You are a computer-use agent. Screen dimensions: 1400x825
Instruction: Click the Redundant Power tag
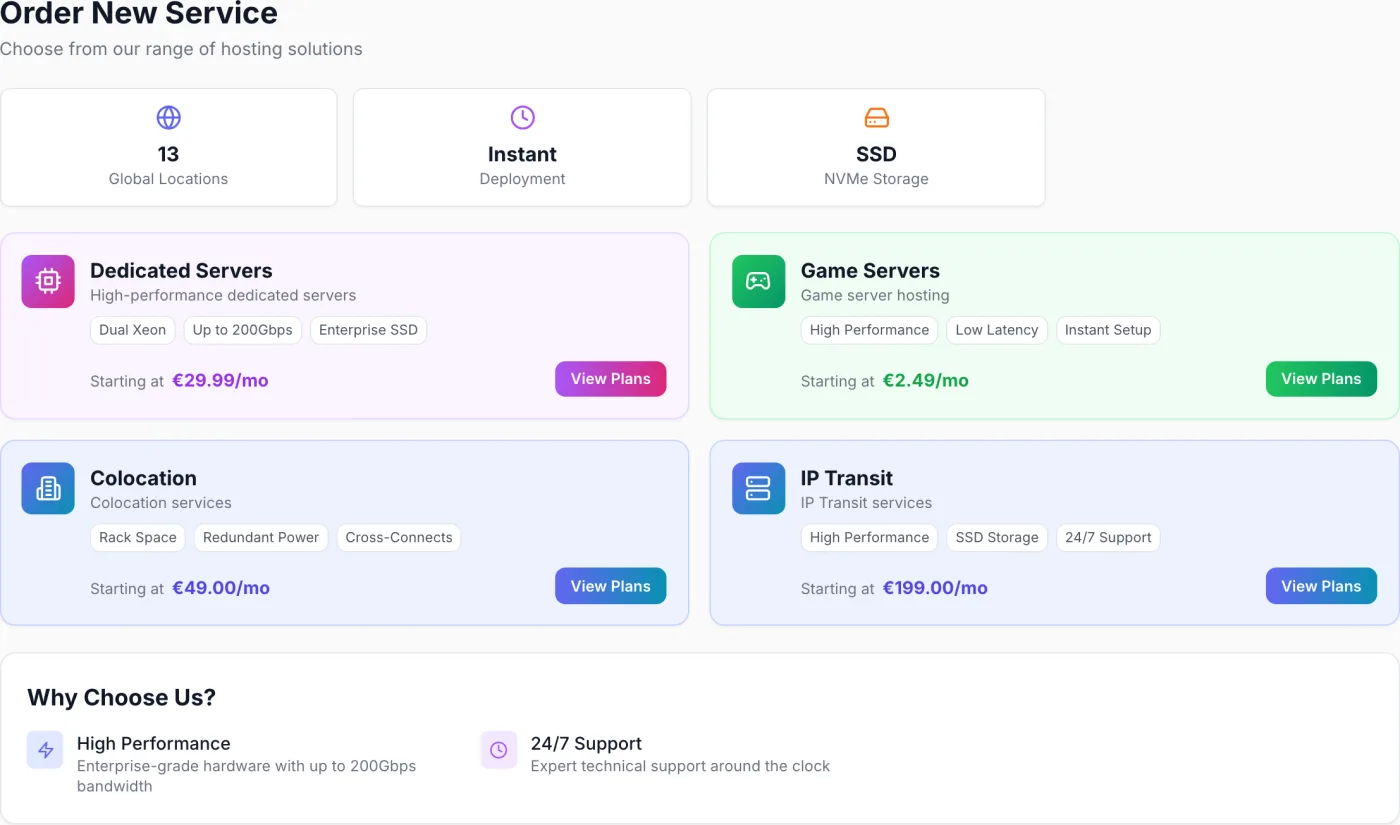click(x=261, y=537)
